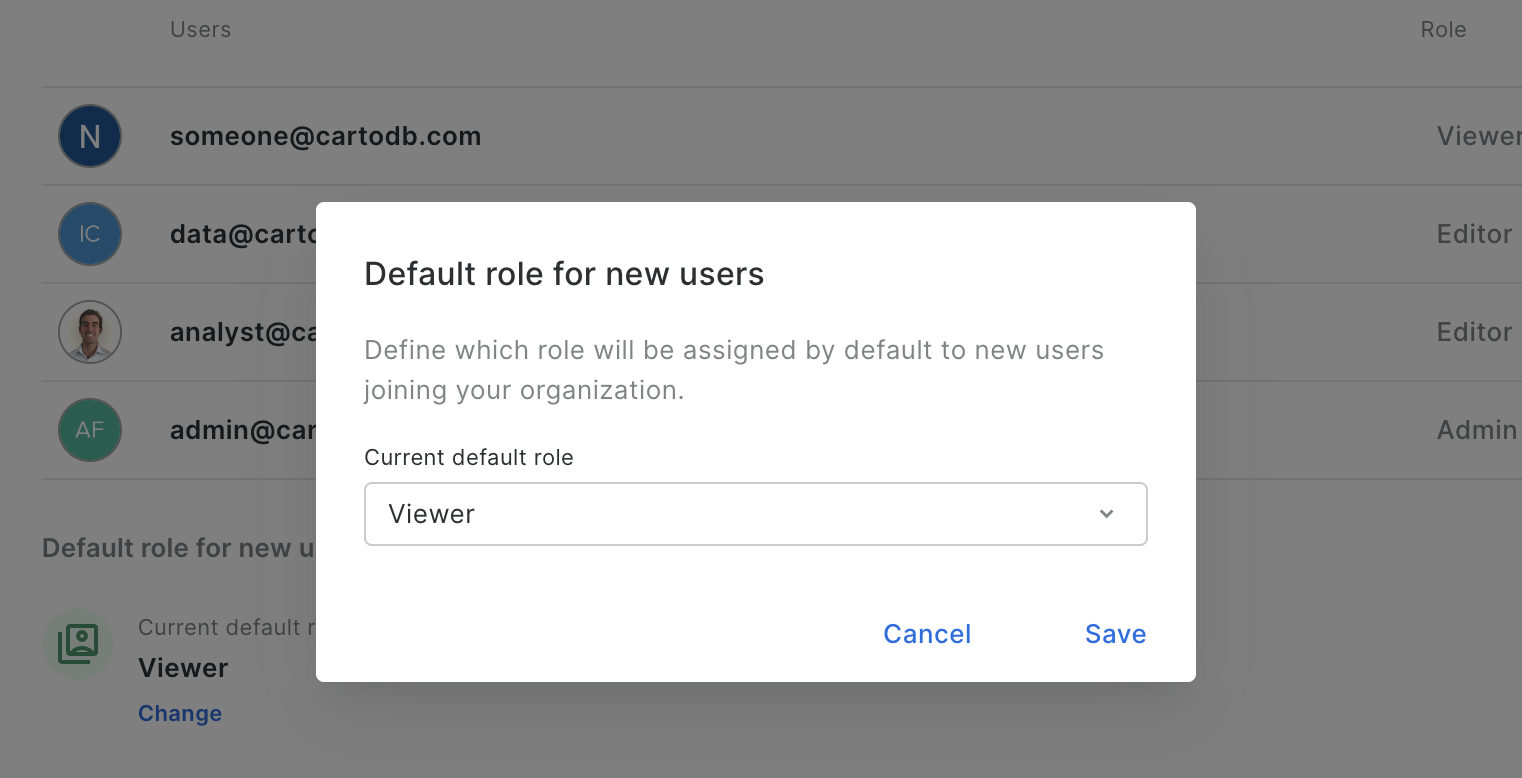Open the Editor role for data user

[1474, 234]
